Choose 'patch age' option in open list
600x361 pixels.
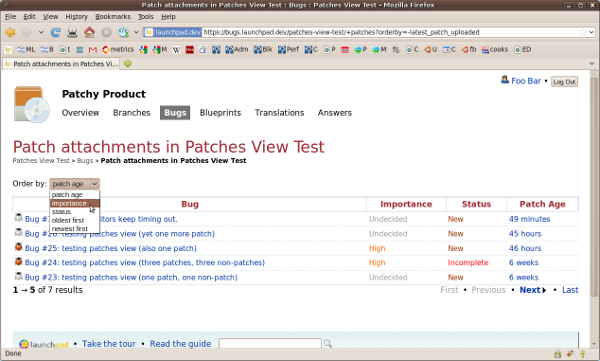coord(75,195)
